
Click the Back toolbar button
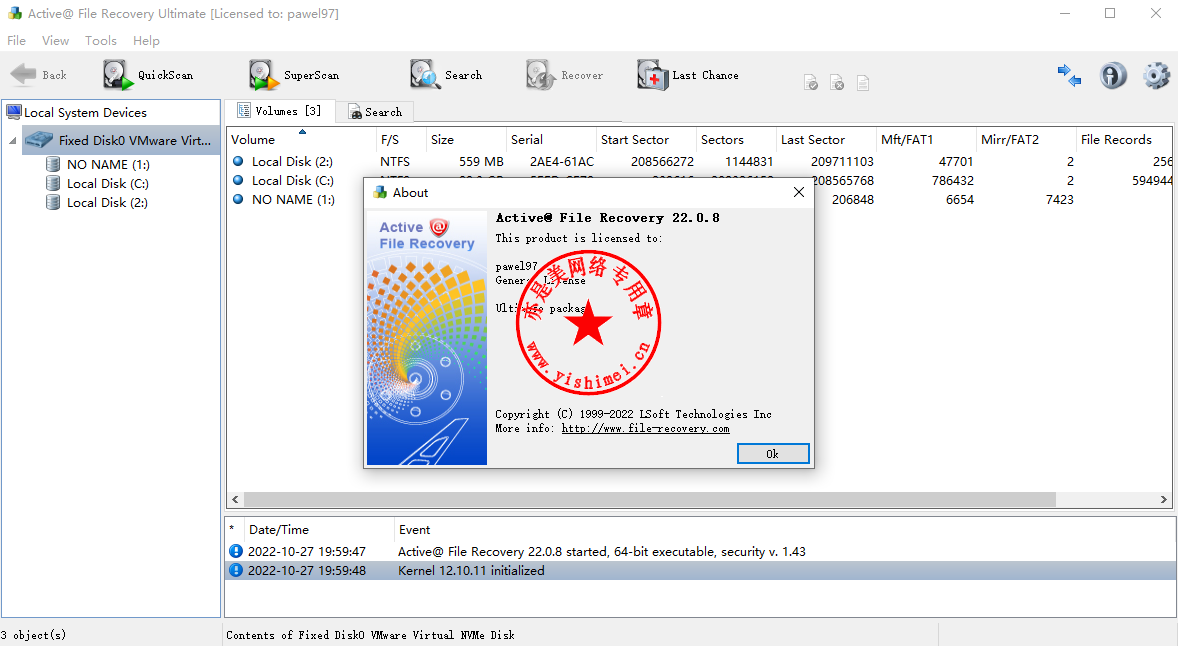pyautogui.click(x=38, y=75)
